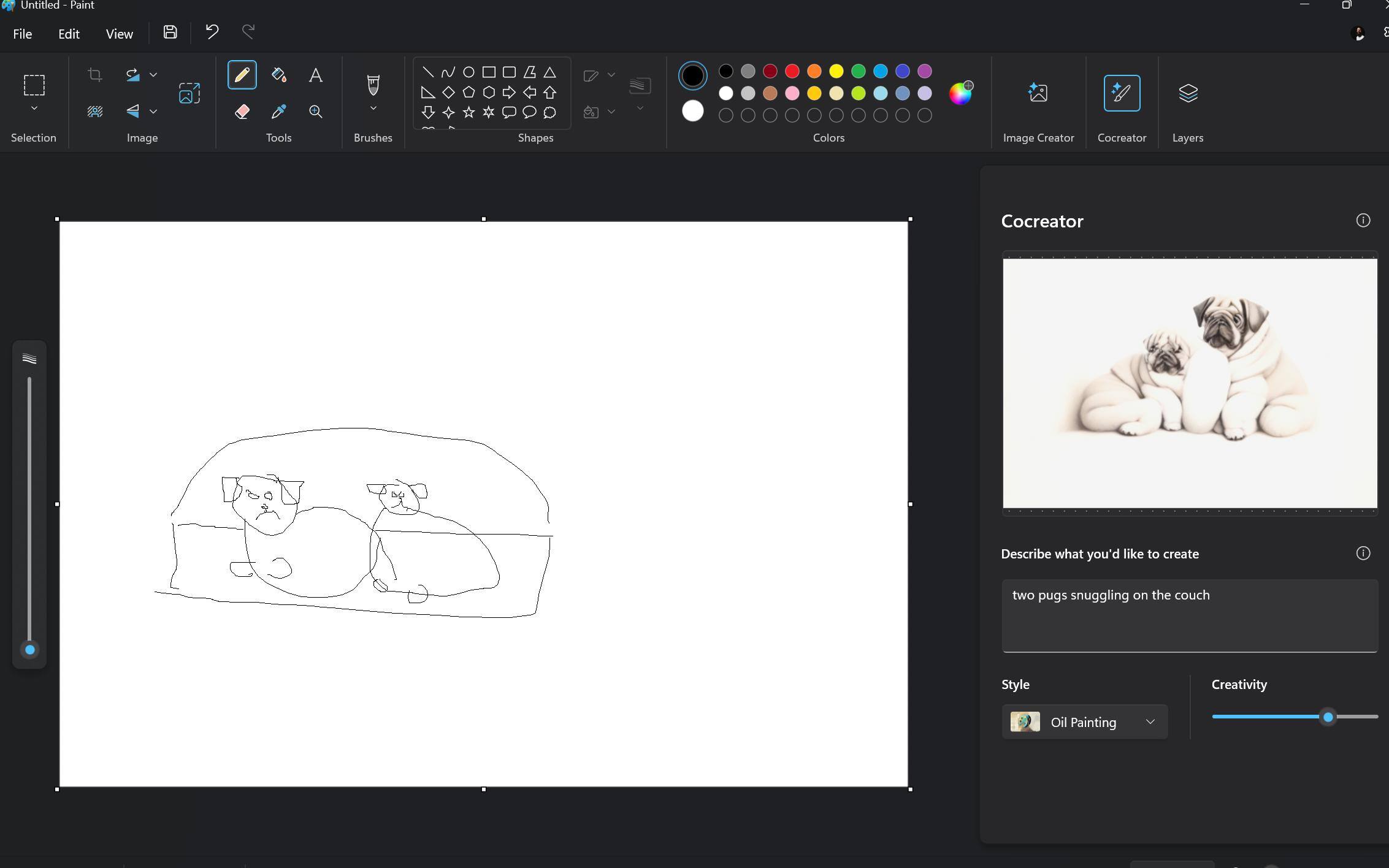This screenshot has width=1389, height=868.
Task: Pick the red color swatch
Action: coord(792,71)
